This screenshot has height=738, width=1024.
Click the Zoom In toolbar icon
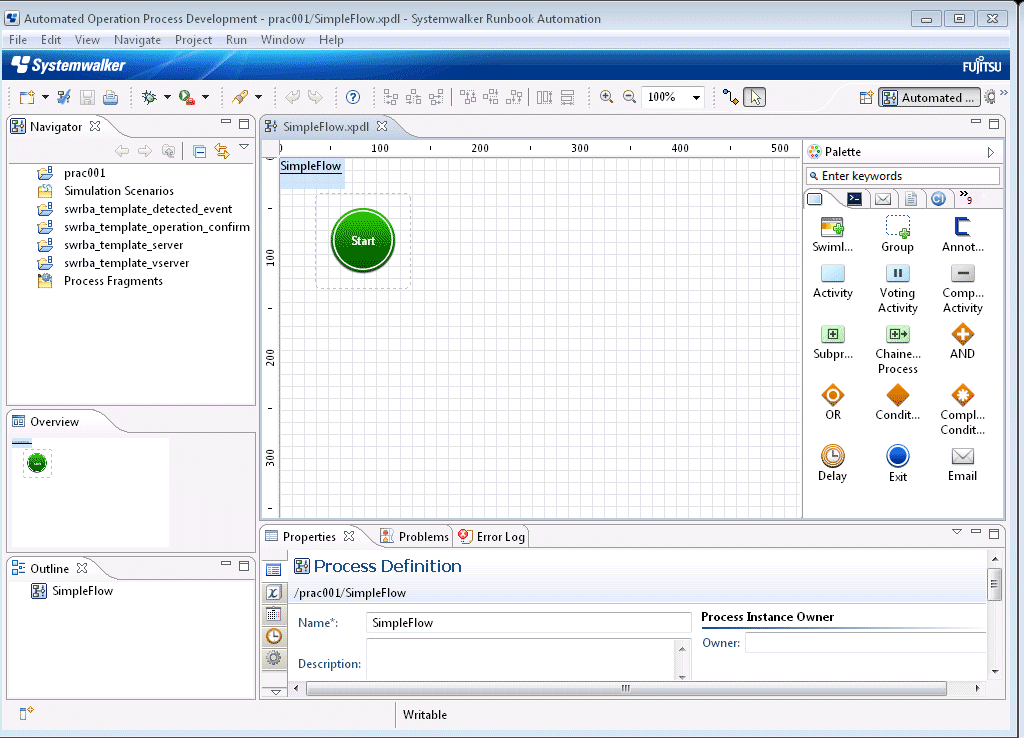coord(606,97)
